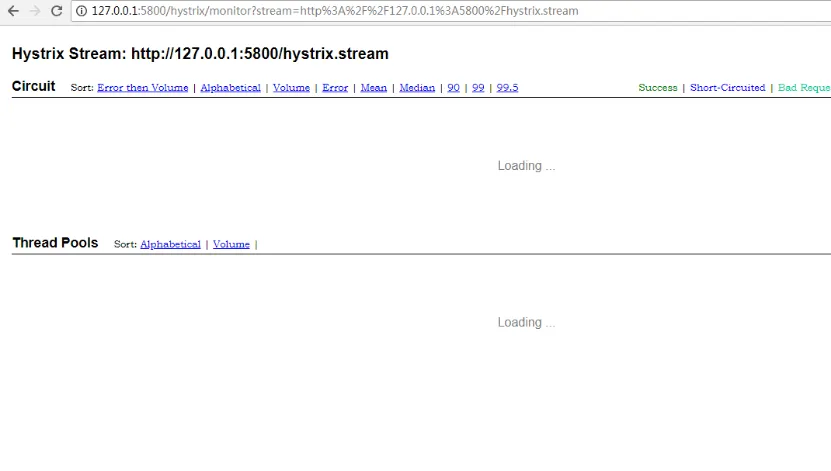Click the browser forward arrow
Viewport: 831px width, 471px height.
[35, 11]
